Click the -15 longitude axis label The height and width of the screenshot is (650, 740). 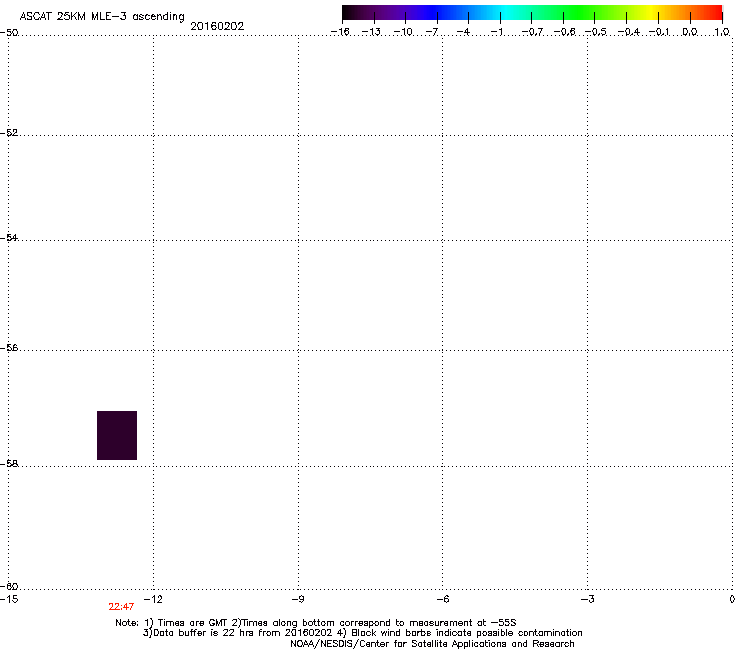click(9, 599)
